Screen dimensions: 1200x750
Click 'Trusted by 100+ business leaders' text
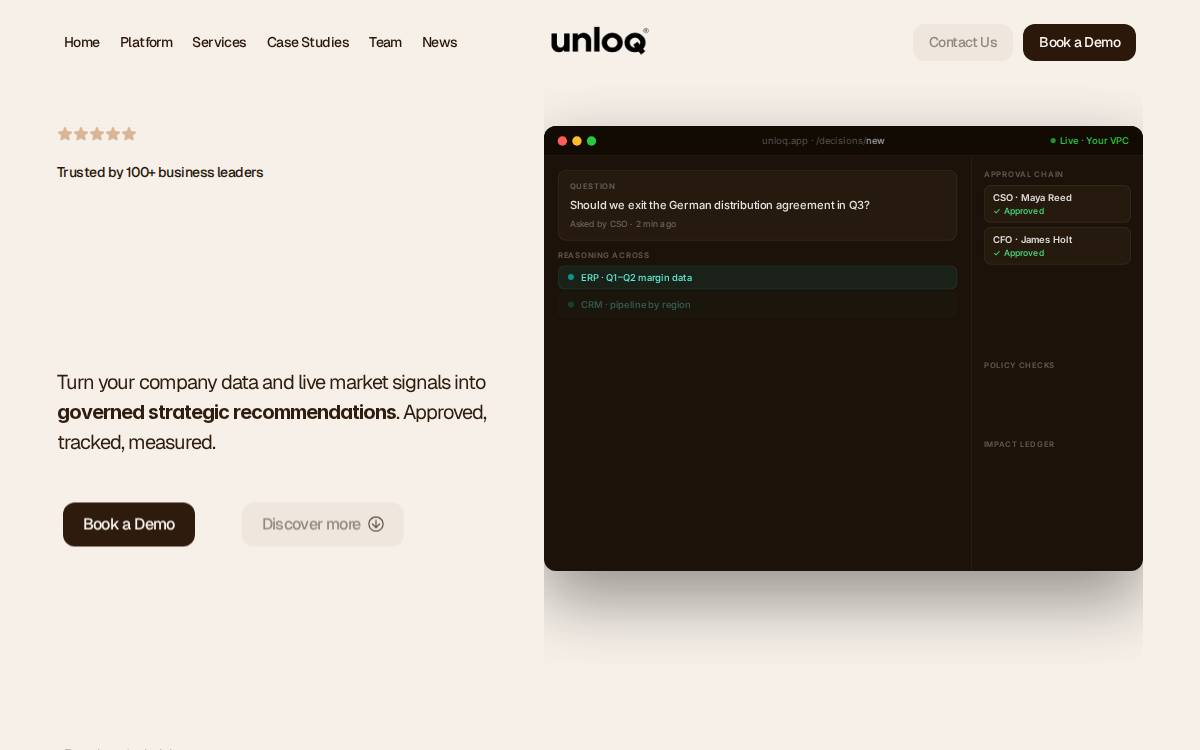coord(160,172)
